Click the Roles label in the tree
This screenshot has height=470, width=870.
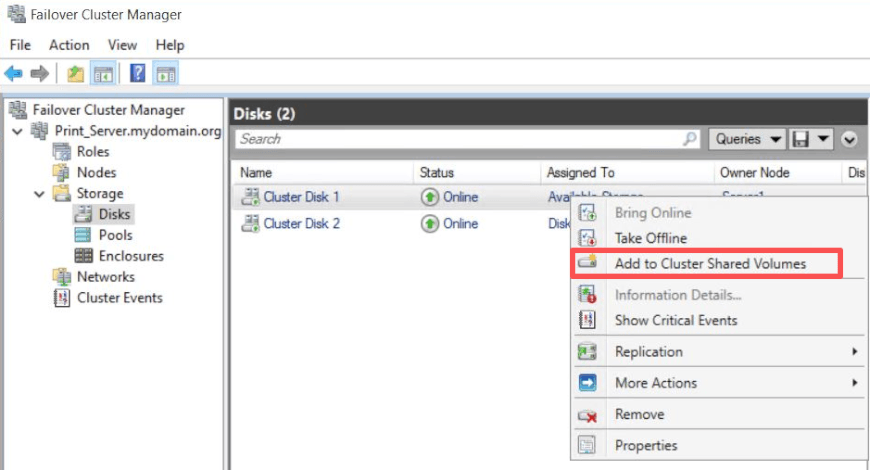tap(93, 151)
